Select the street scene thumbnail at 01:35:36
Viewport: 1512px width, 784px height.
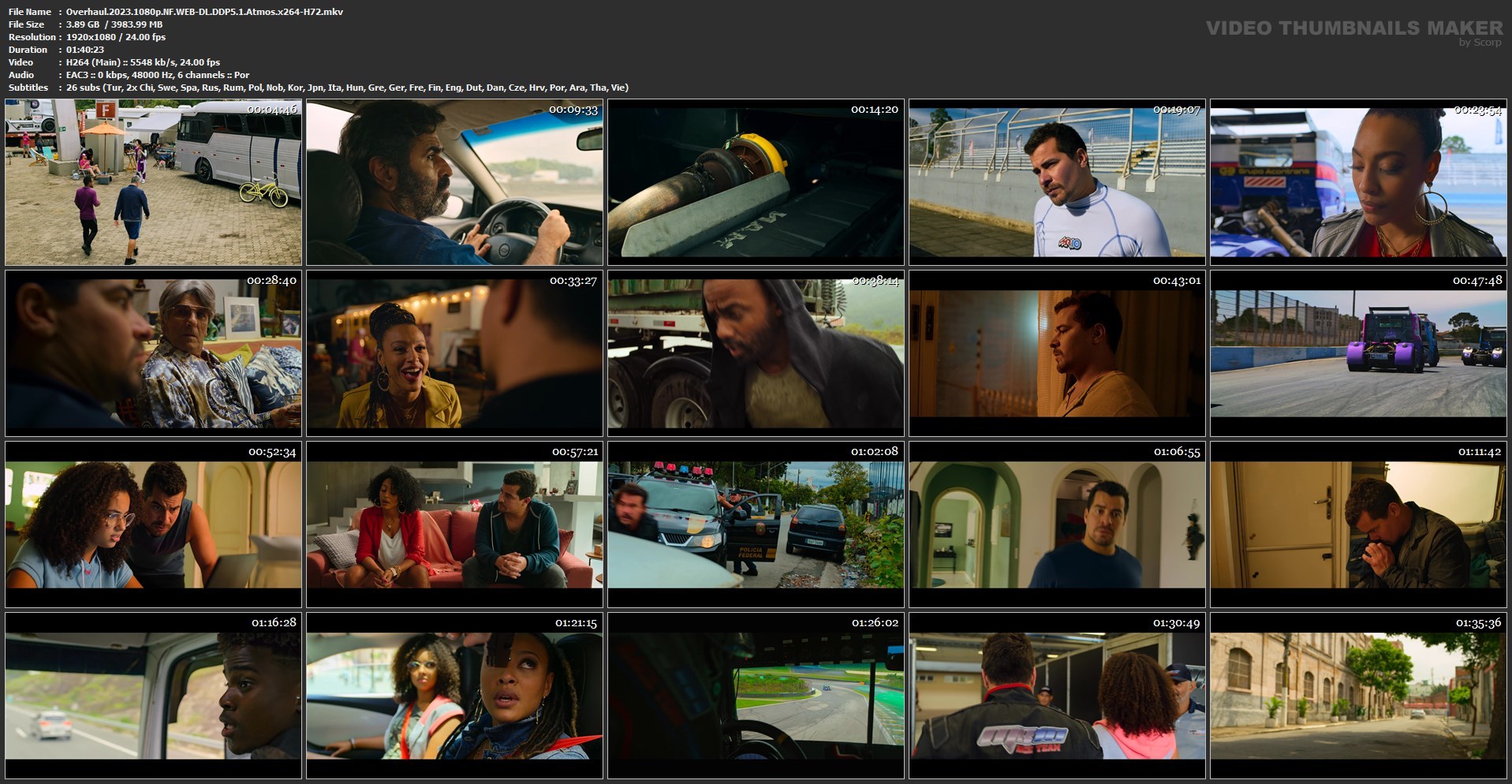[x=1358, y=696]
